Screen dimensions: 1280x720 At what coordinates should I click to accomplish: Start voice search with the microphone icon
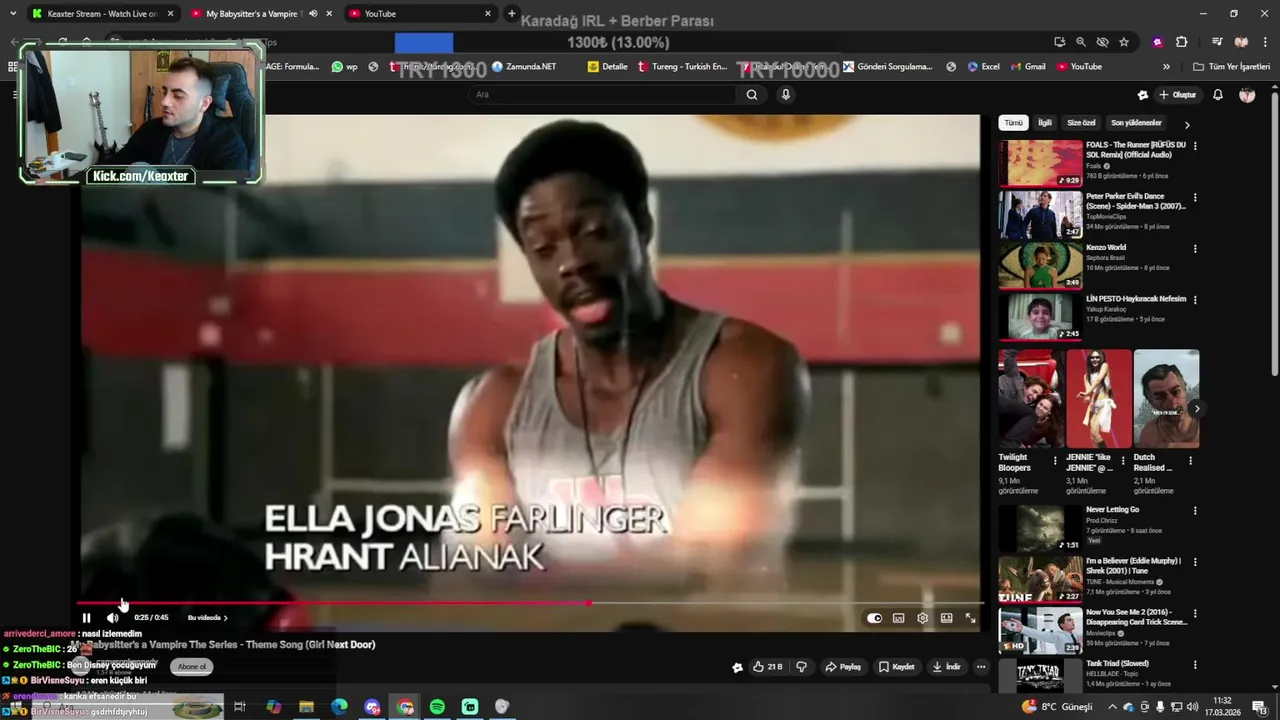click(786, 94)
